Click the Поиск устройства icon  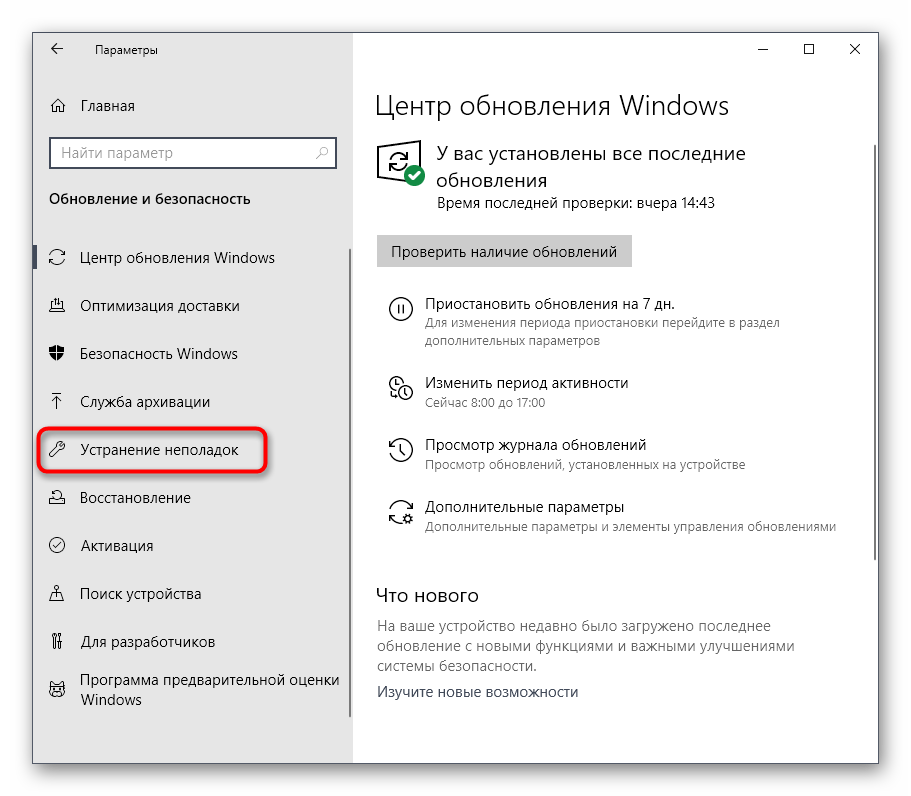pos(57,593)
